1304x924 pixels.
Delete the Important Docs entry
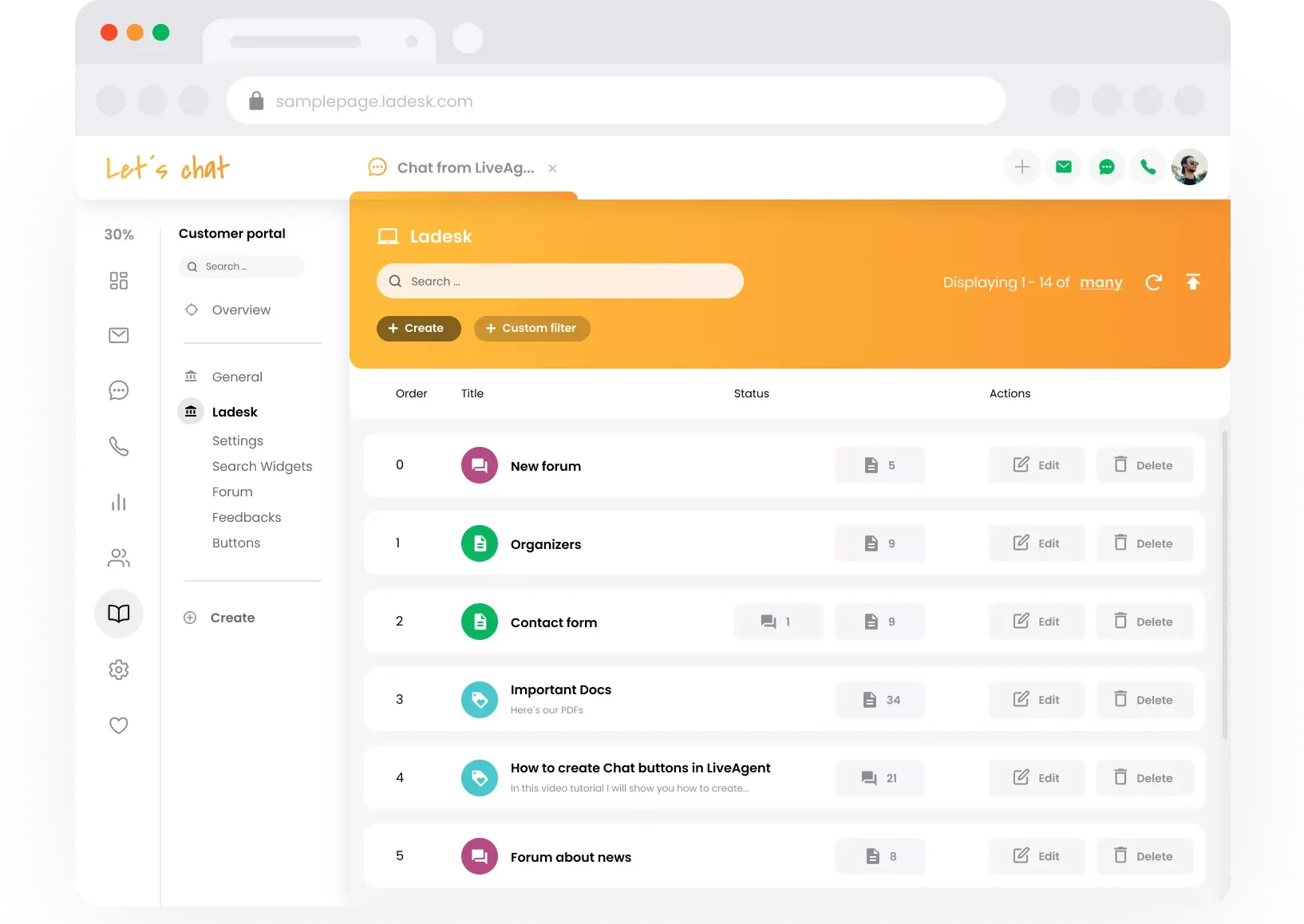1145,700
